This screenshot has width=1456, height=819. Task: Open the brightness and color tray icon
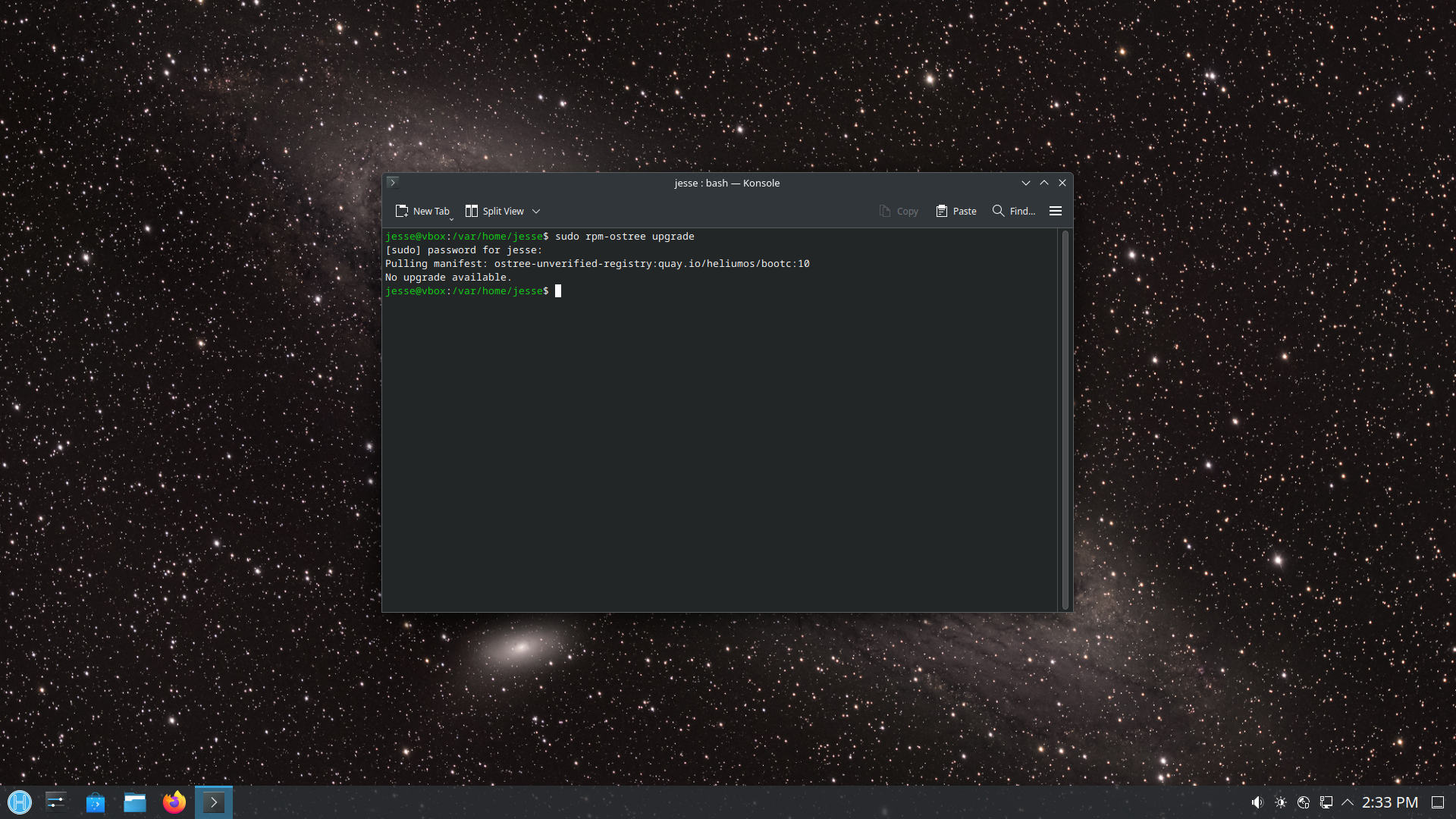[1281, 802]
